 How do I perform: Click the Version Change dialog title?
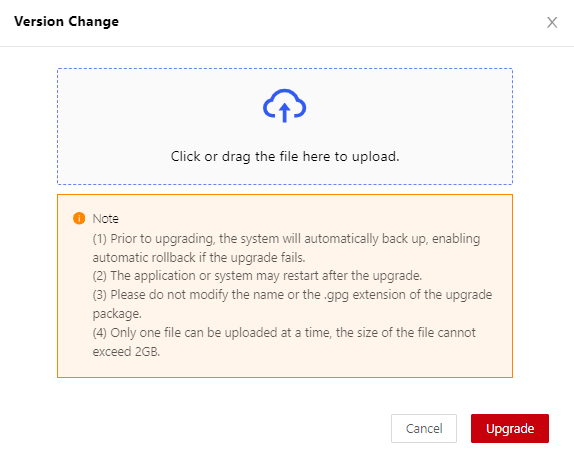pos(66,22)
